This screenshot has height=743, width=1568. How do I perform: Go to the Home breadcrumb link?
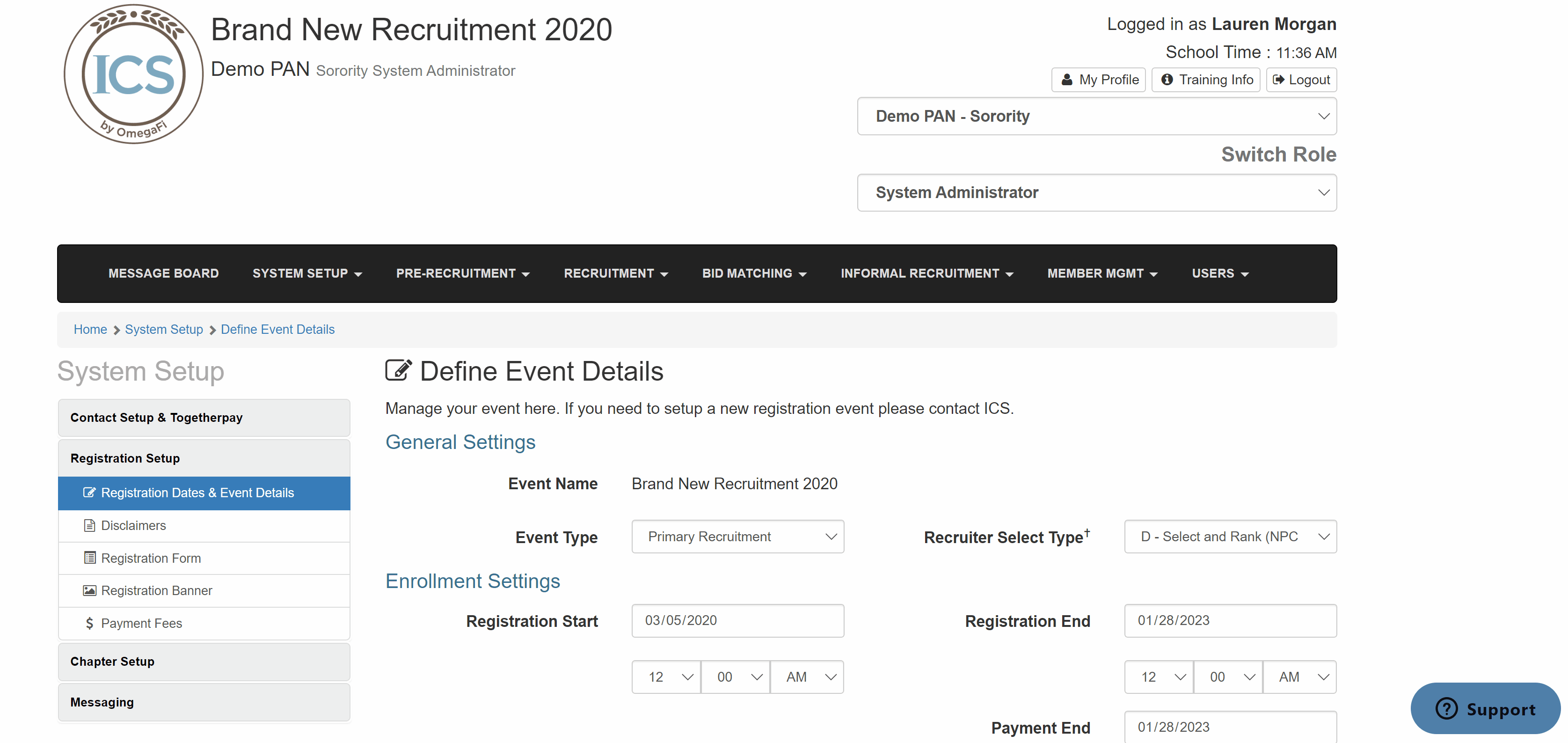click(x=90, y=330)
